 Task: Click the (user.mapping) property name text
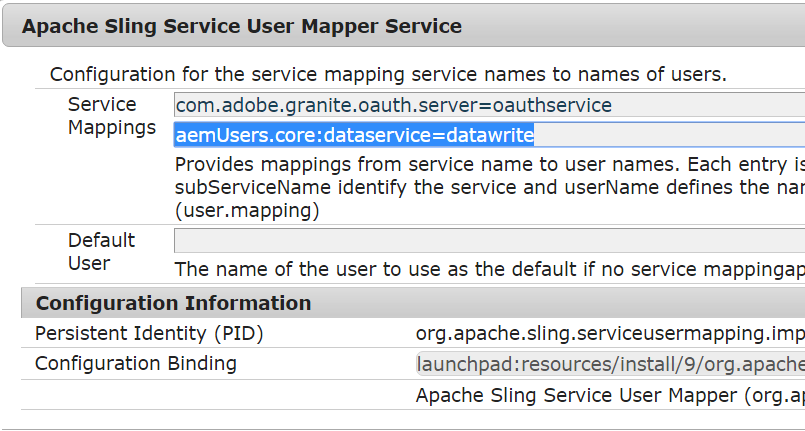tap(247, 210)
